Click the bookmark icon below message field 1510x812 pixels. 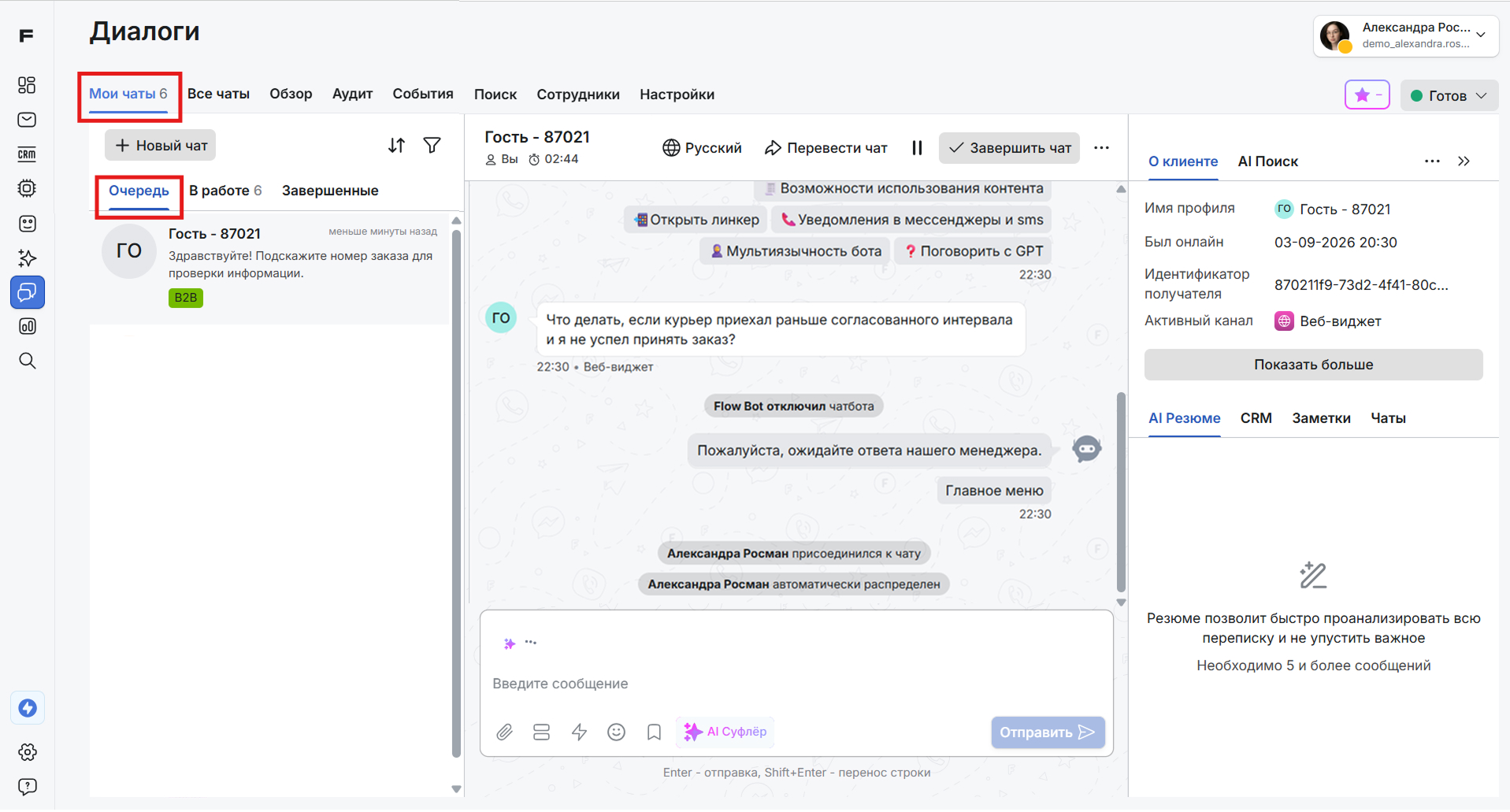pos(654,732)
